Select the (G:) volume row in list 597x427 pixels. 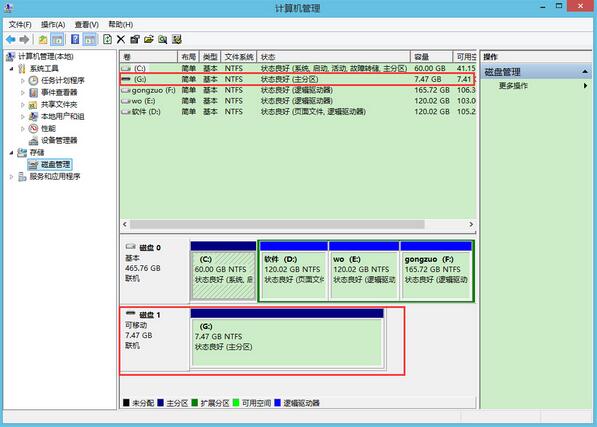tap(298, 79)
